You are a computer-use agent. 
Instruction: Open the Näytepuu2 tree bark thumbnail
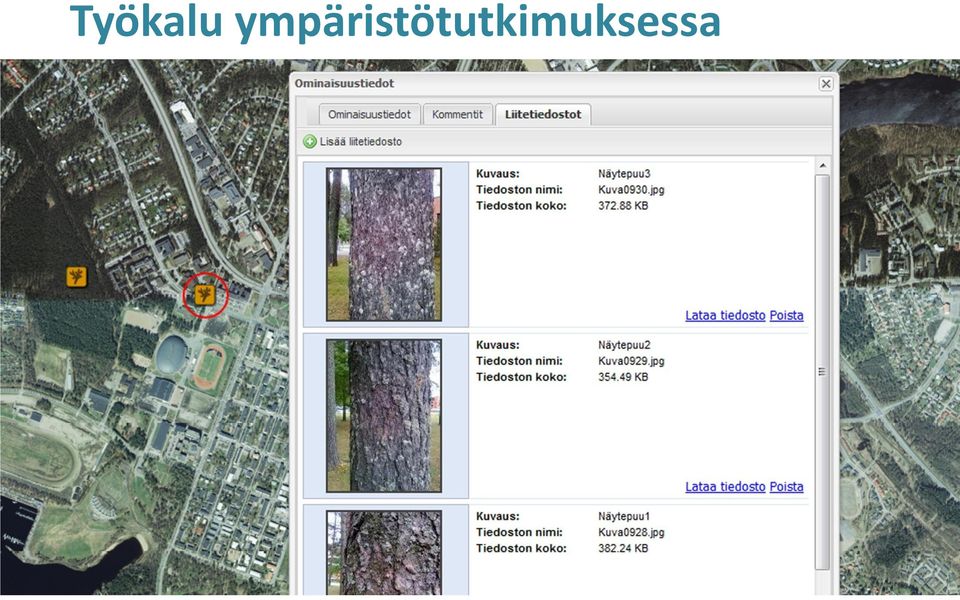click(x=384, y=416)
